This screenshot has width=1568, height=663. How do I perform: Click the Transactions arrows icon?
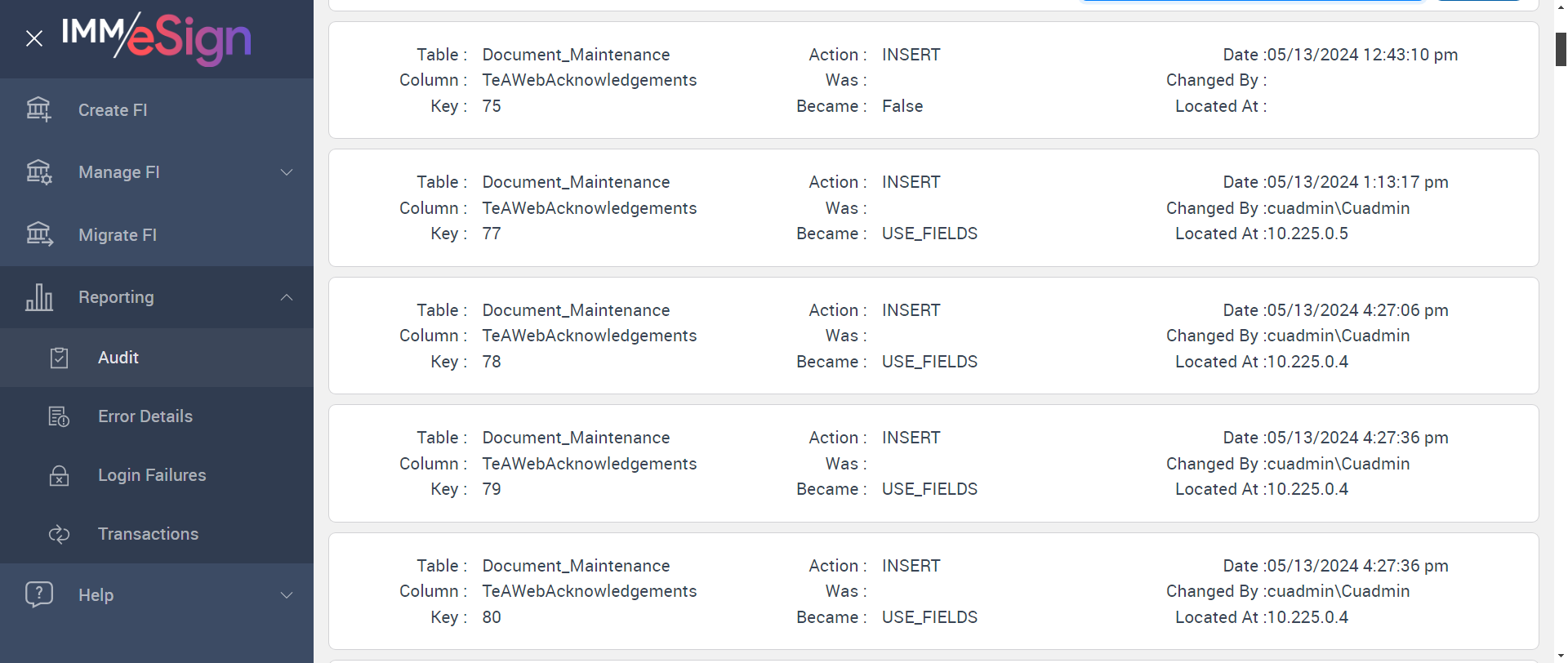click(59, 534)
